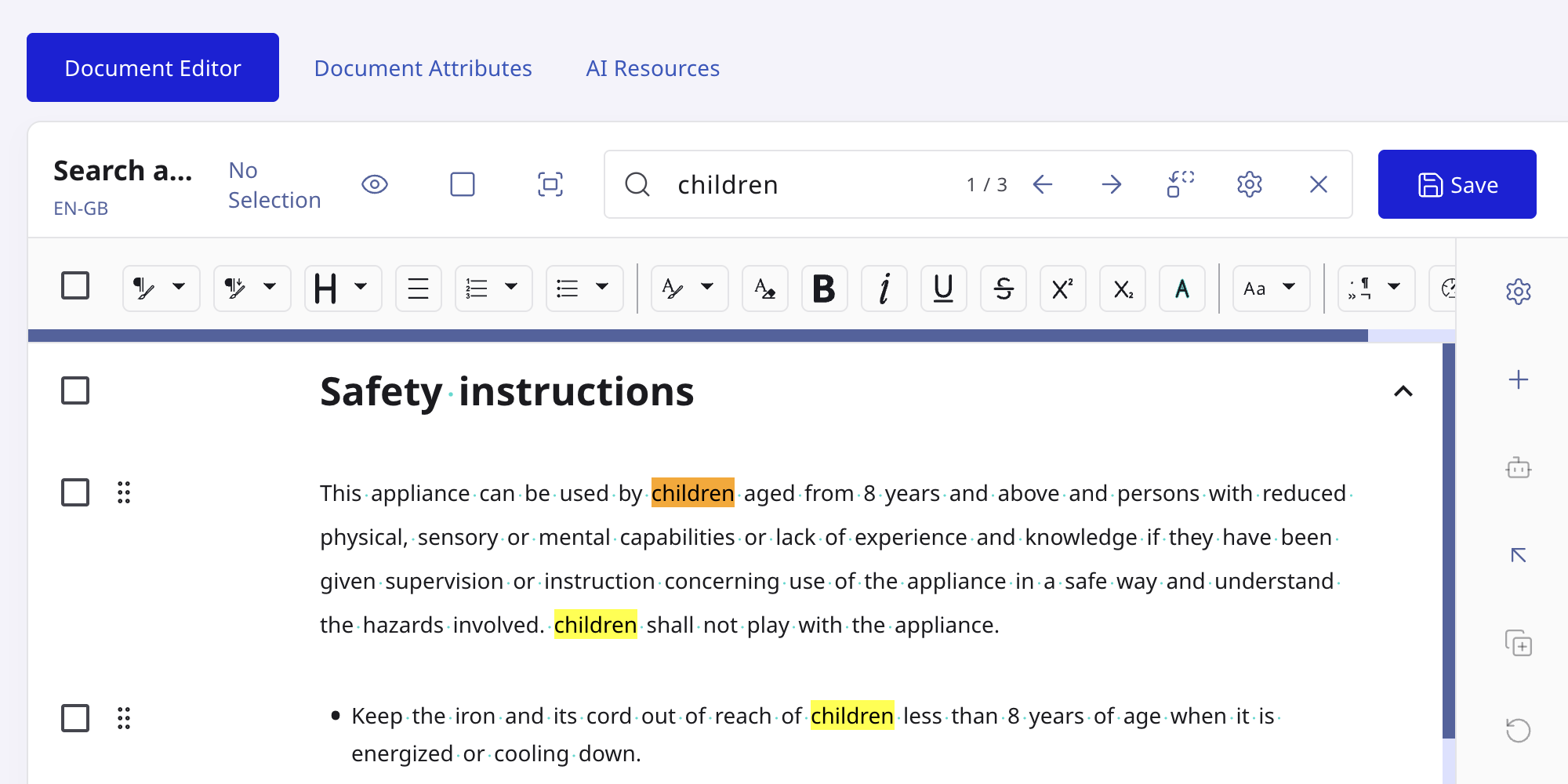This screenshot has width=1568, height=784.
Task: Toggle strikethrough formatting
Action: pyautogui.click(x=1004, y=289)
